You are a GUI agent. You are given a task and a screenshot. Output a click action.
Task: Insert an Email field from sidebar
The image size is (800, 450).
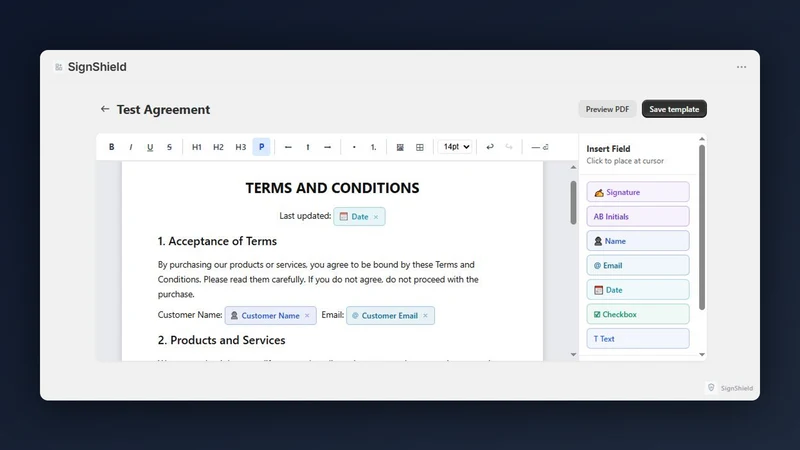(x=638, y=265)
